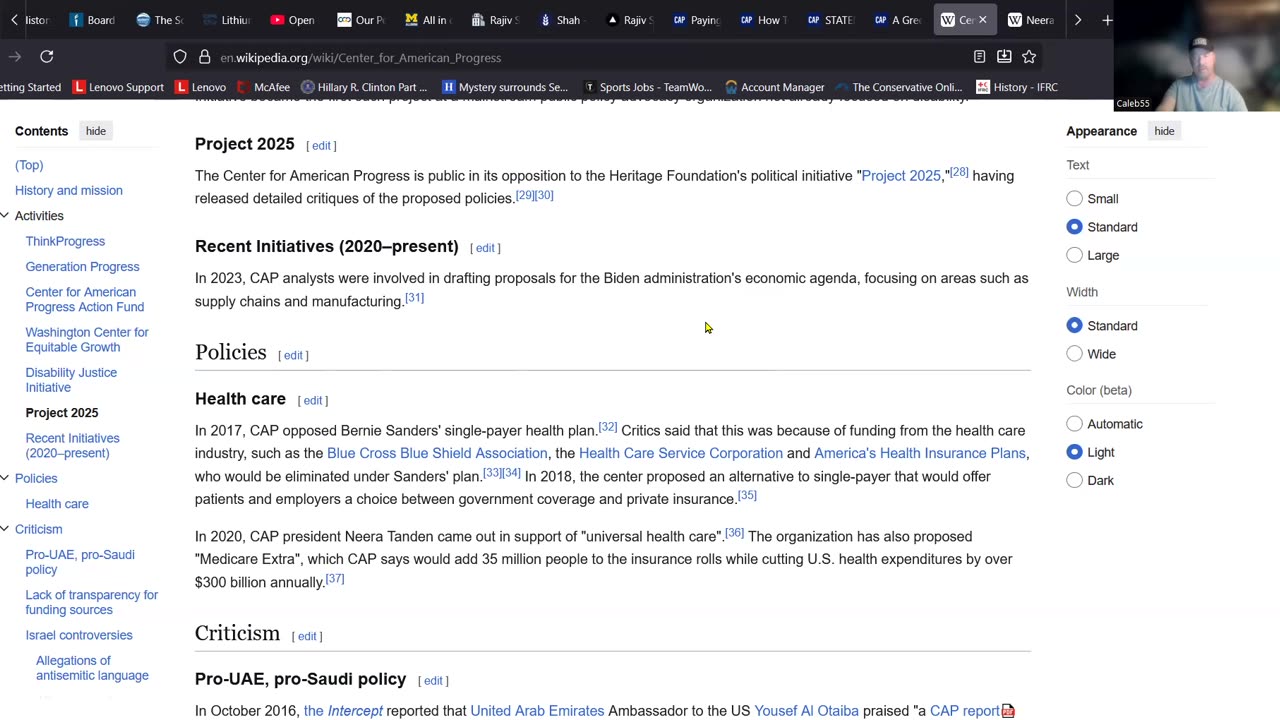
Task: Open the tracking protection shield icon
Action: 180,57
